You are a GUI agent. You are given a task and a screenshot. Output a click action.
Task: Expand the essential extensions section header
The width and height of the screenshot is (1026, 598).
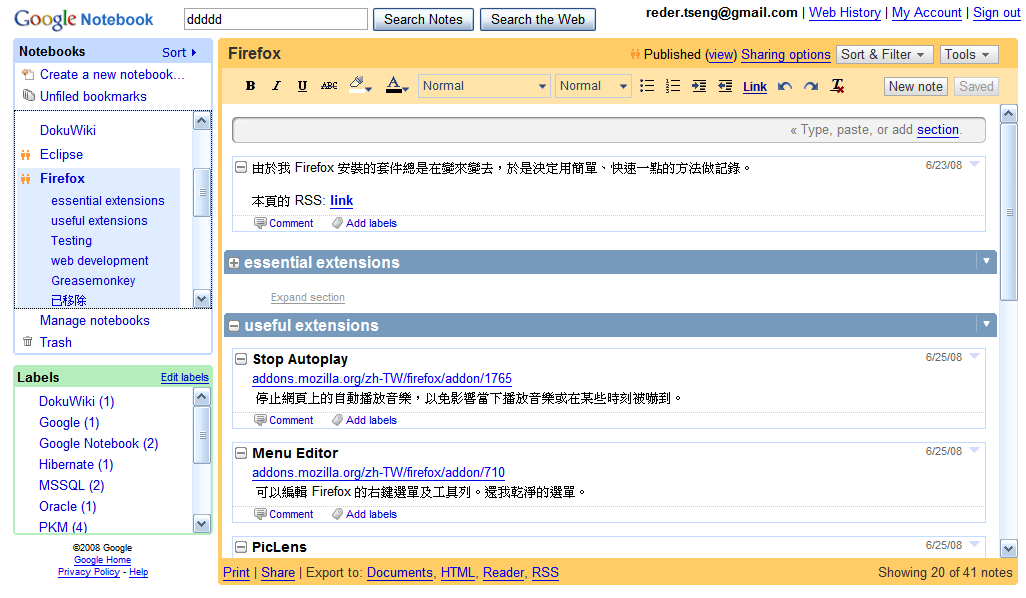pyautogui.click(x=234, y=263)
